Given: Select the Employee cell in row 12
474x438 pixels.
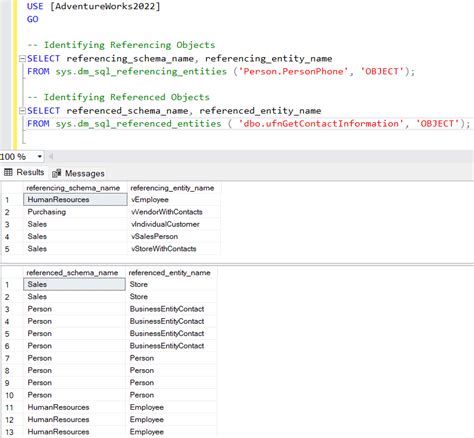Looking at the screenshot, I should click(171, 420).
